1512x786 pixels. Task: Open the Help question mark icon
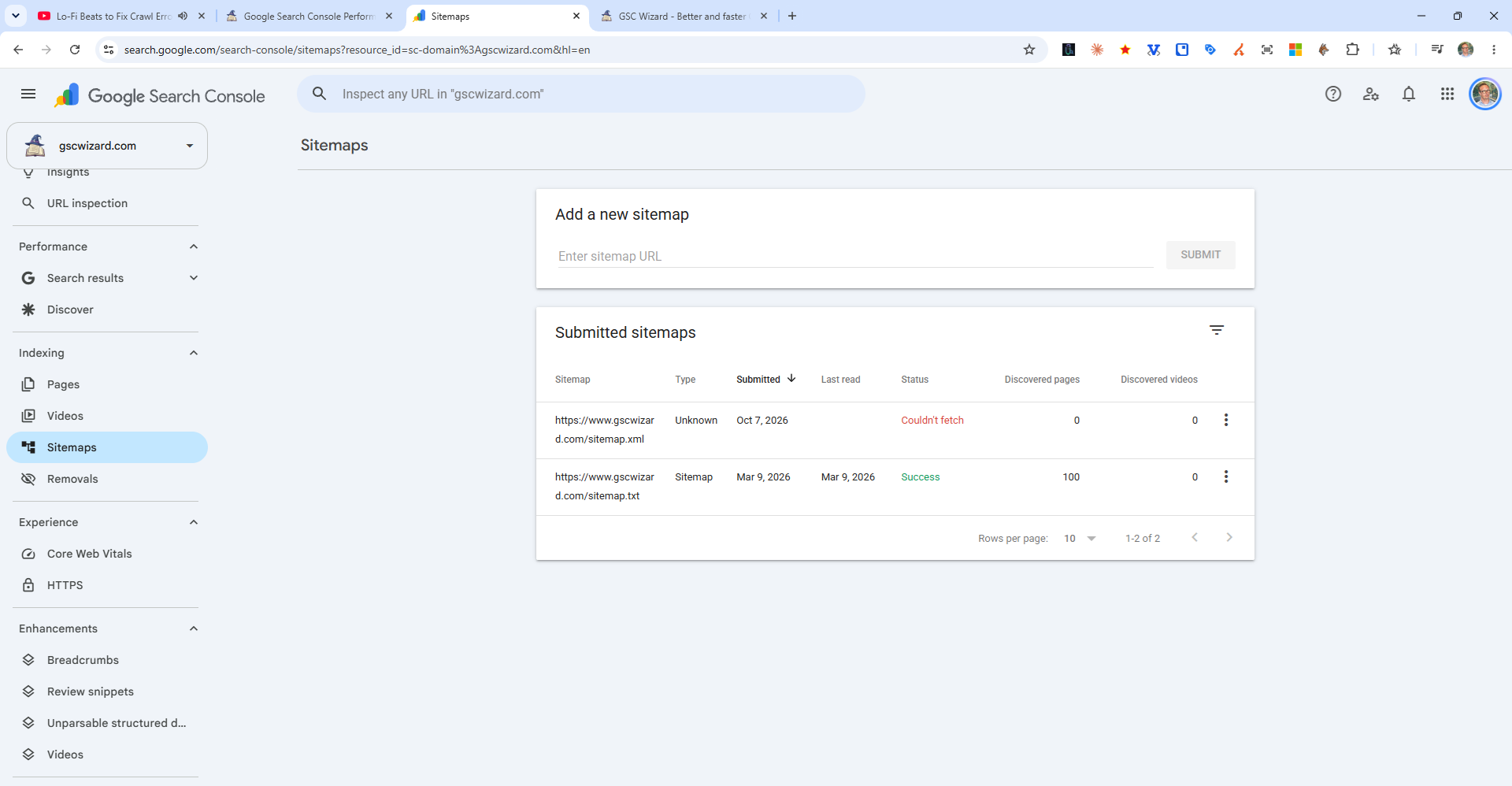coord(1333,95)
